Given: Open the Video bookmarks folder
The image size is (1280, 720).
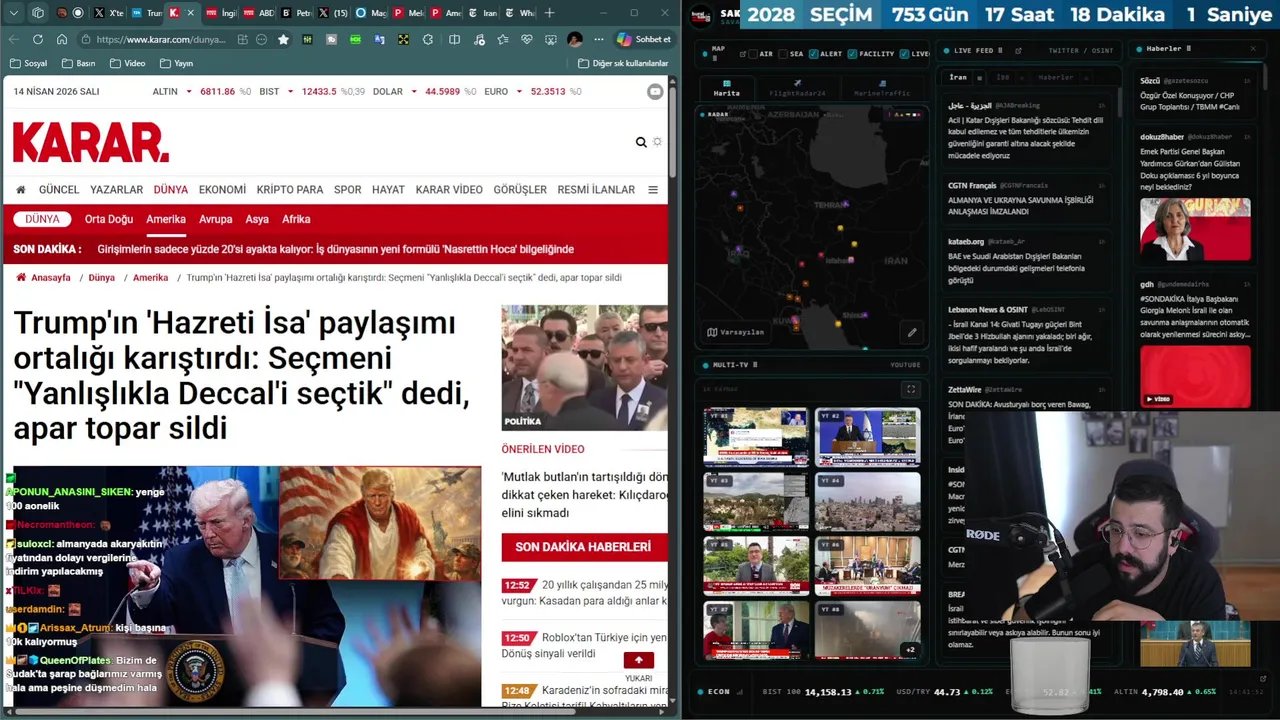Looking at the screenshot, I should point(127,63).
